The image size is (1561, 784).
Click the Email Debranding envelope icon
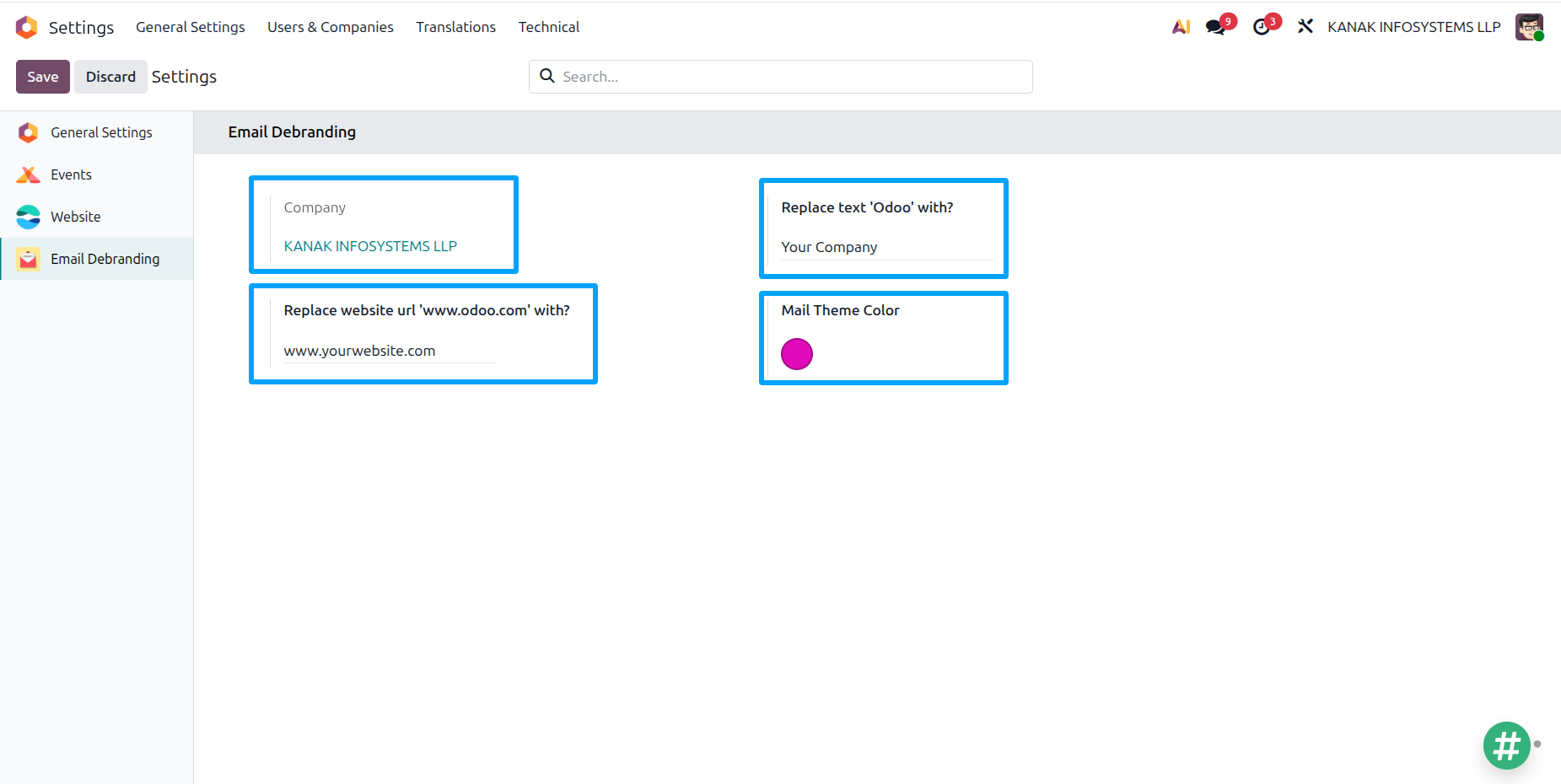coord(28,259)
